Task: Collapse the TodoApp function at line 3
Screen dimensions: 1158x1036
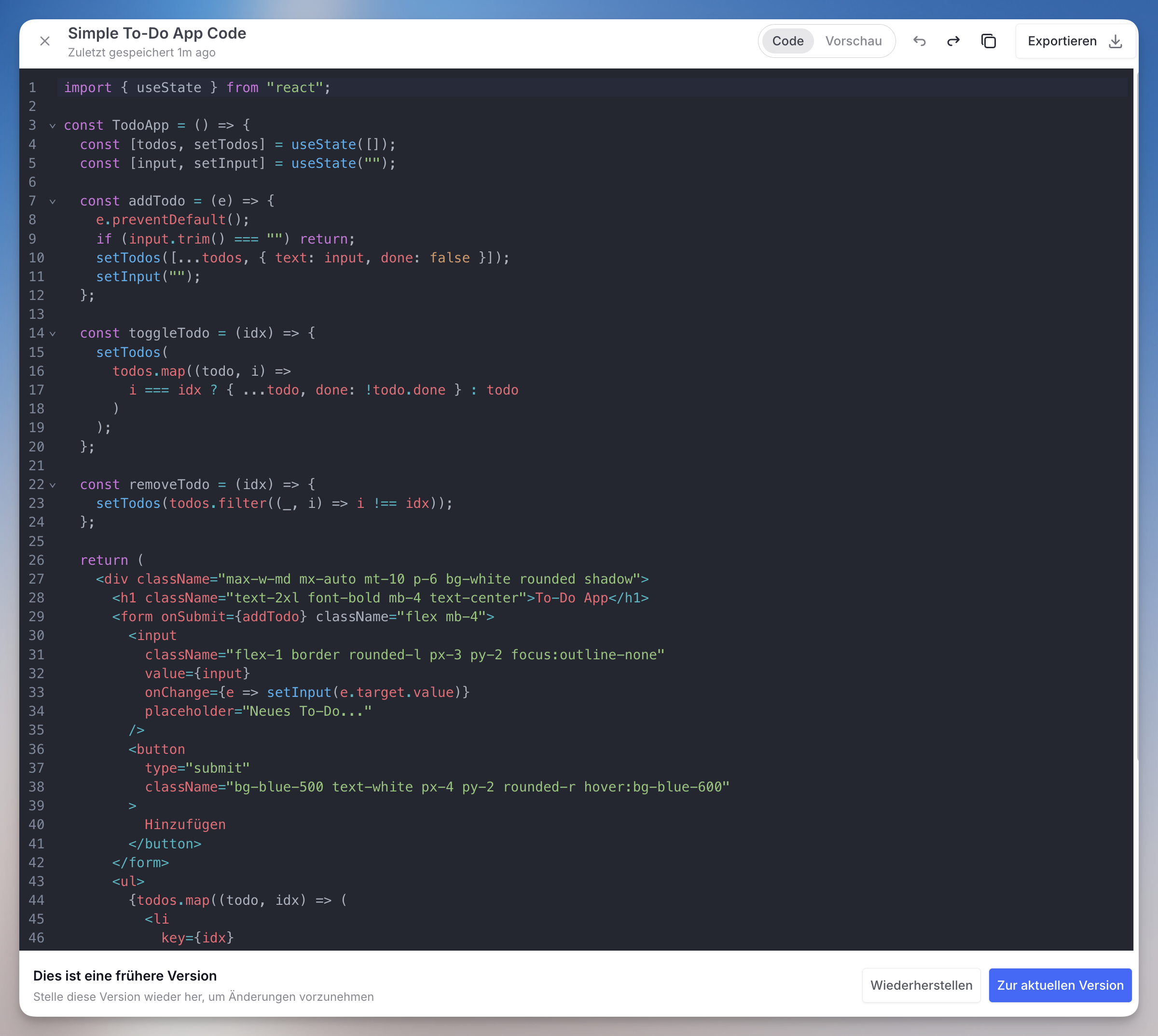Action: [53, 126]
